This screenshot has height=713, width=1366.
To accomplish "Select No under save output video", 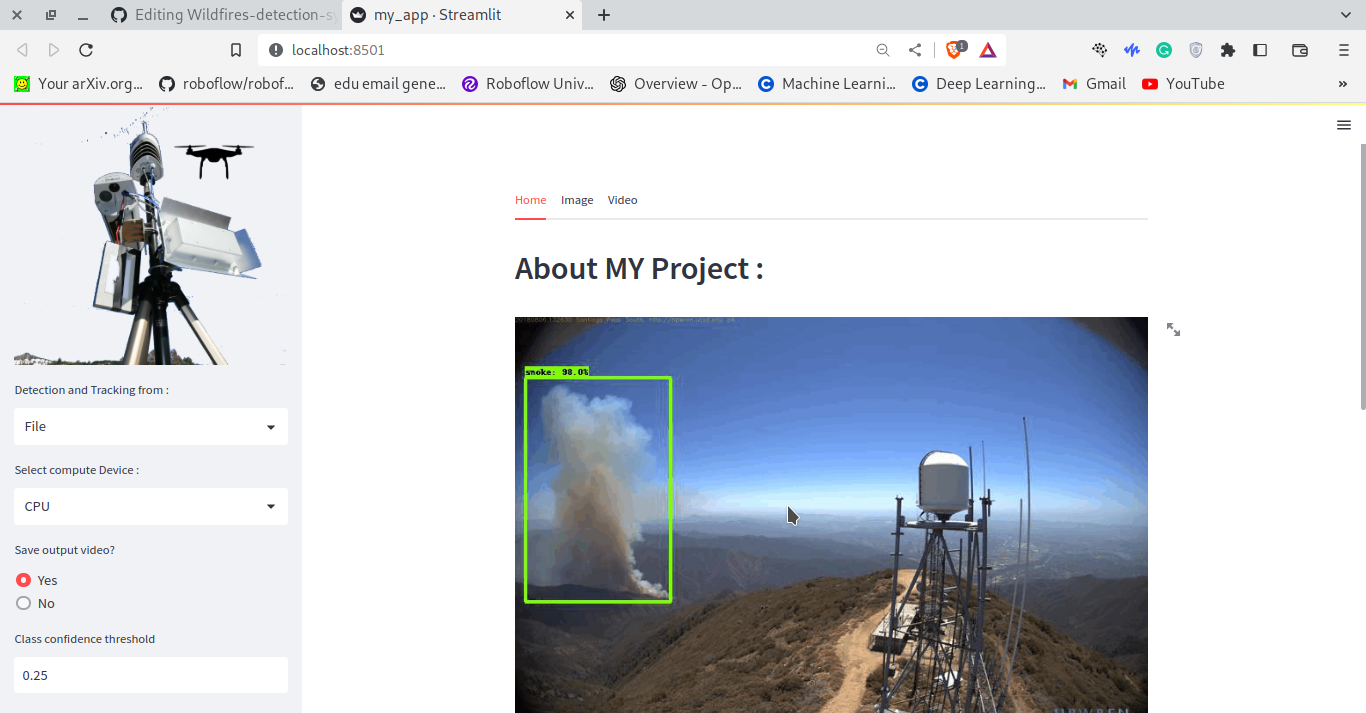I will pos(22,603).
